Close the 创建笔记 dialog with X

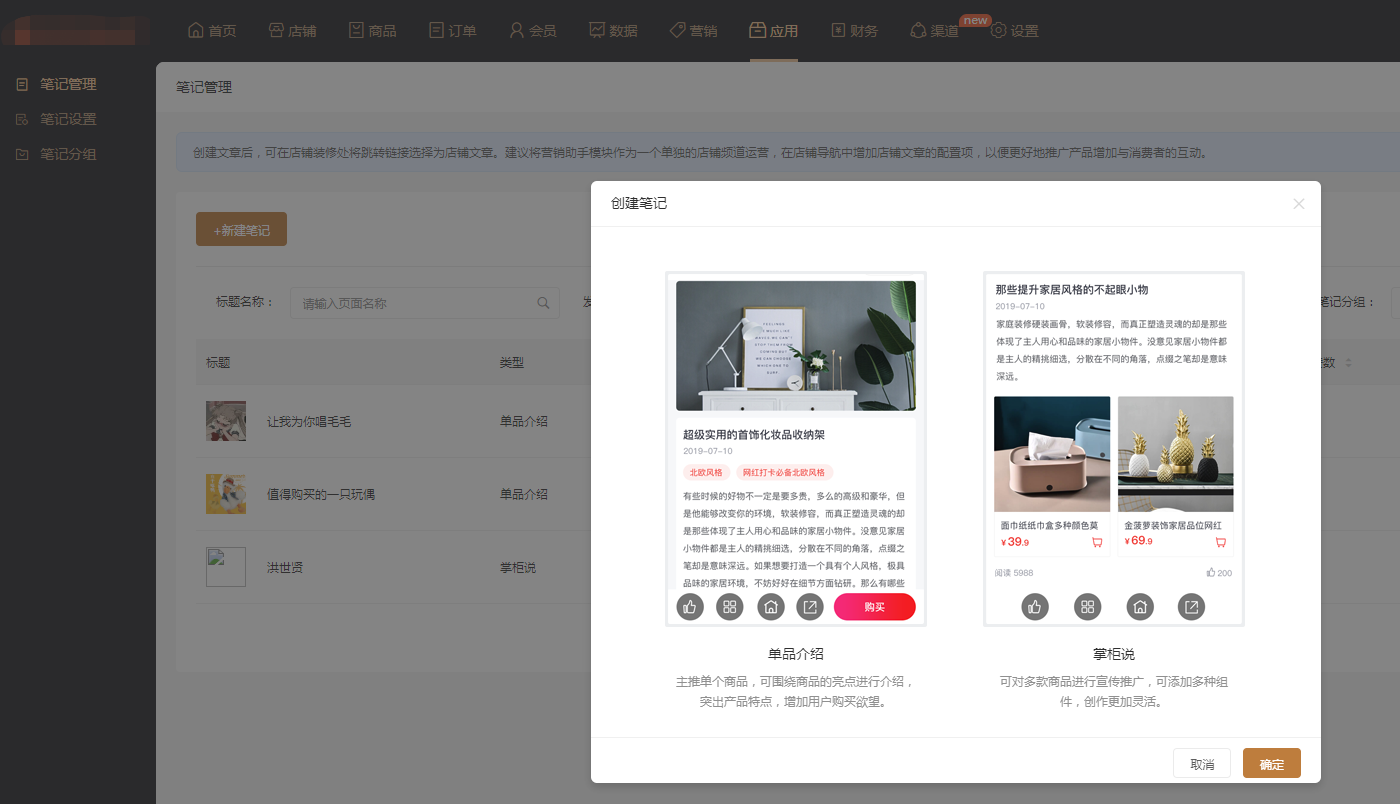point(1299,204)
